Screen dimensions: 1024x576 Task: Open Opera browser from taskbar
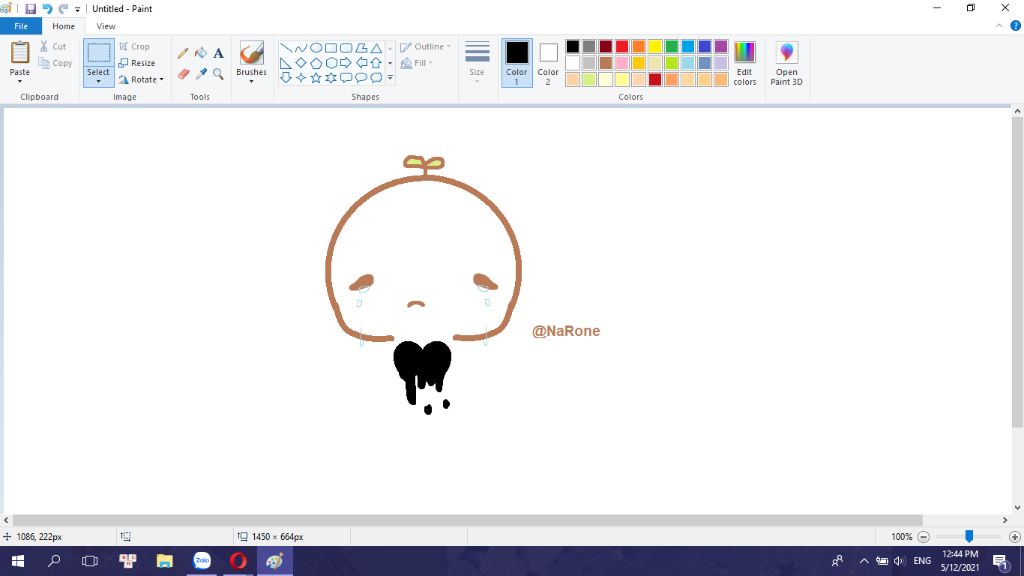[238, 561]
